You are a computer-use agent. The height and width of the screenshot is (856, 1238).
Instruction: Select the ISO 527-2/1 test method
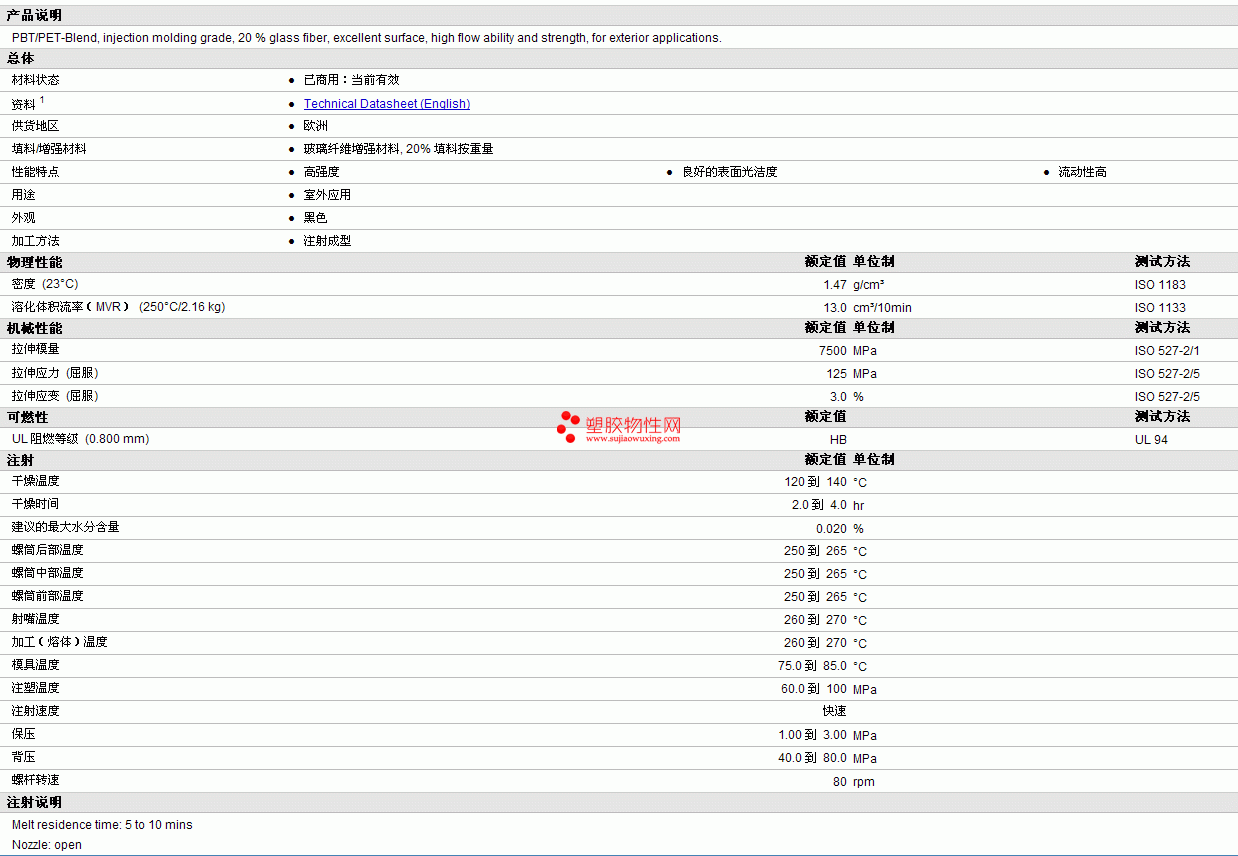click(1167, 351)
